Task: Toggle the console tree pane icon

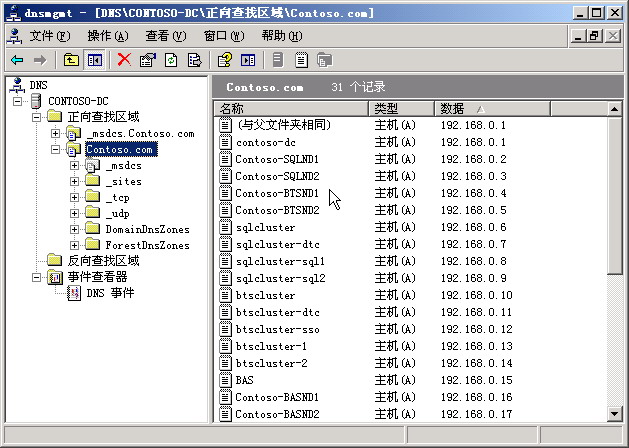Action: (x=95, y=60)
